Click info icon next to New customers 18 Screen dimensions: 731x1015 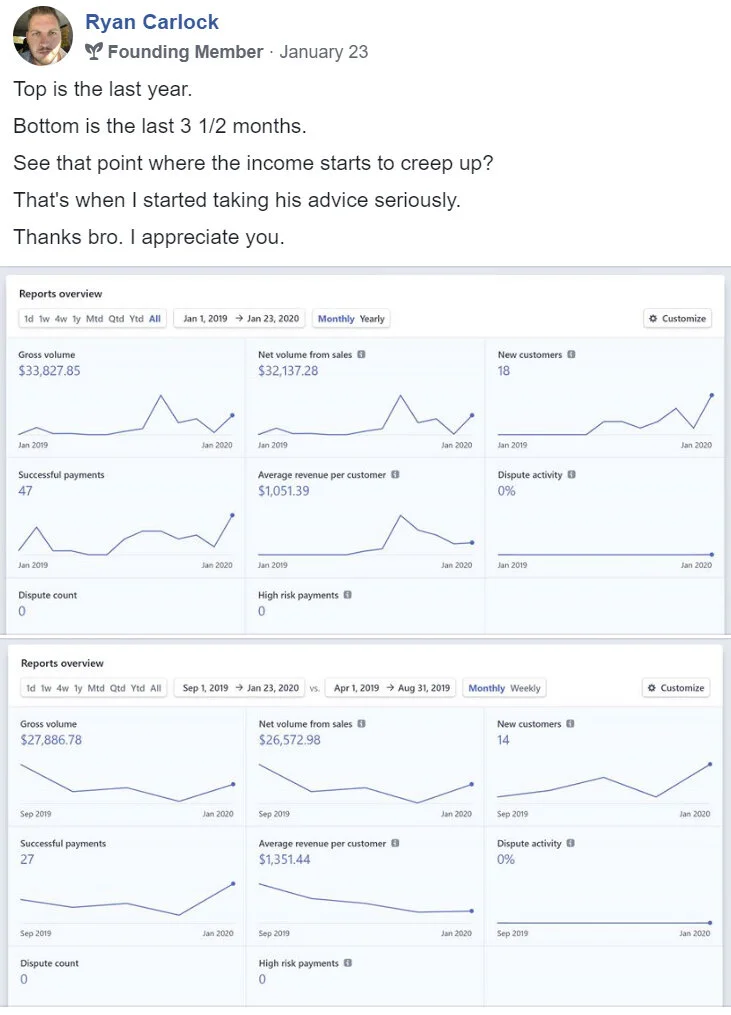(571, 355)
